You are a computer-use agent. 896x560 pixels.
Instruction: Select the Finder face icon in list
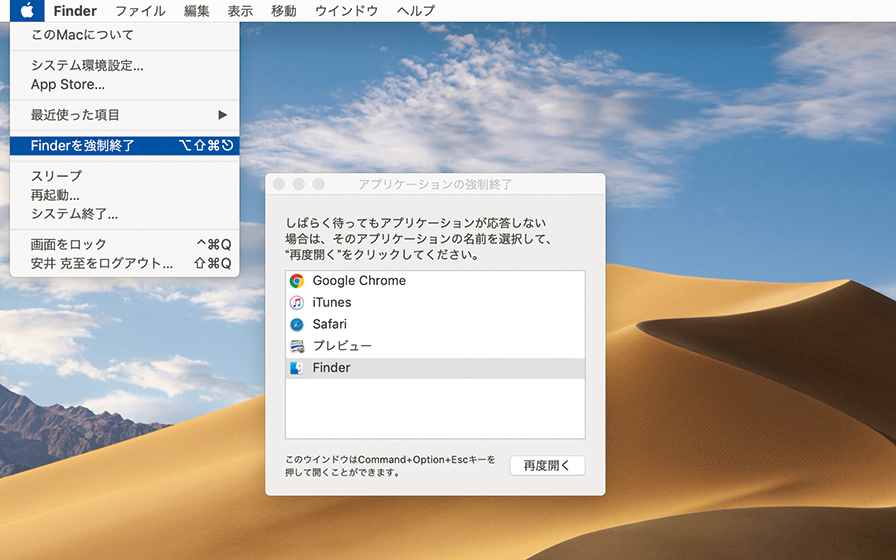tap(297, 368)
